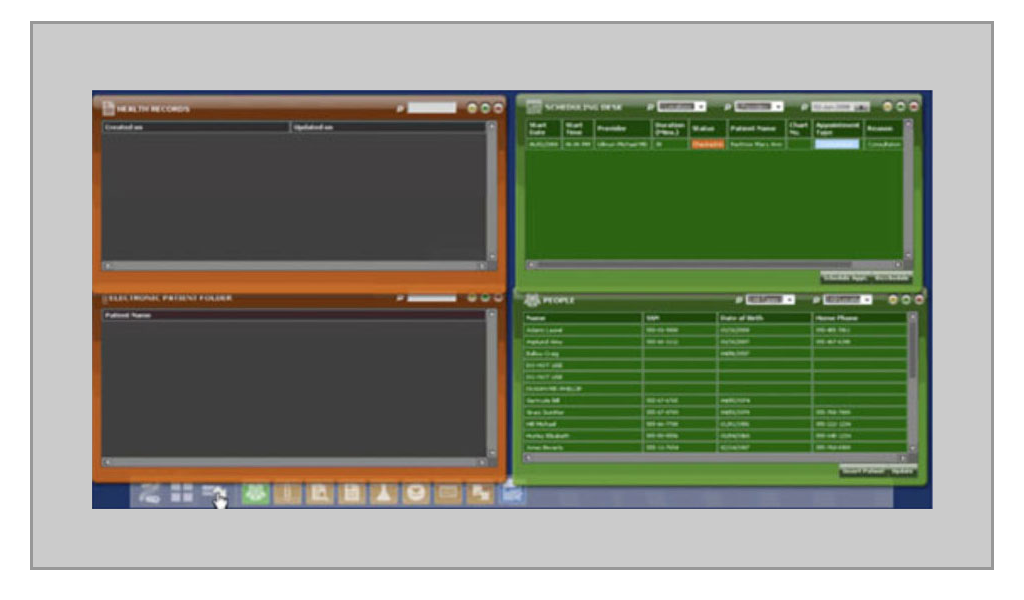This screenshot has width=1024, height=600.
Task: Select the first patient row in People list
Action: pos(583,329)
